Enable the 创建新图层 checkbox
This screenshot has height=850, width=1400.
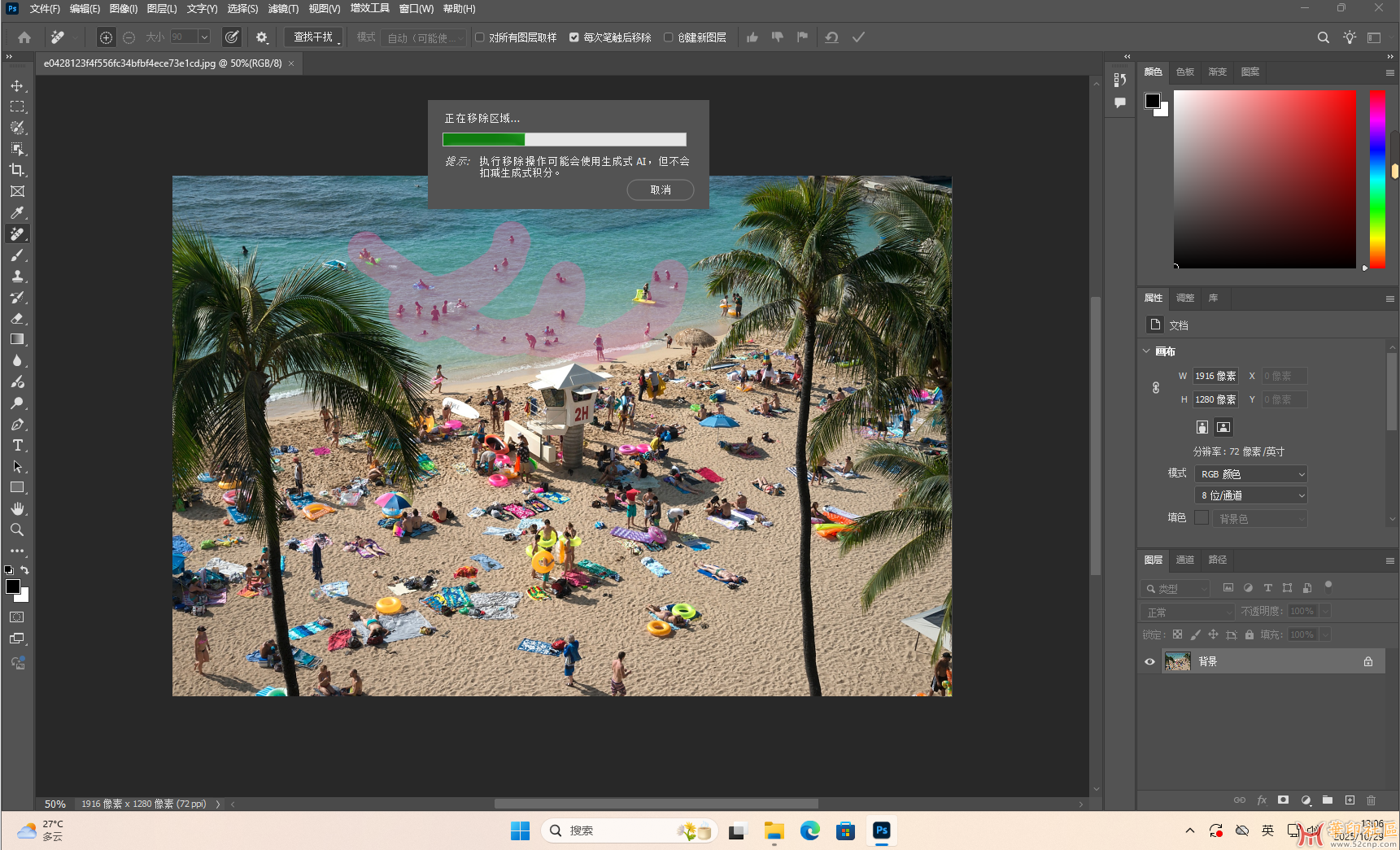point(668,37)
